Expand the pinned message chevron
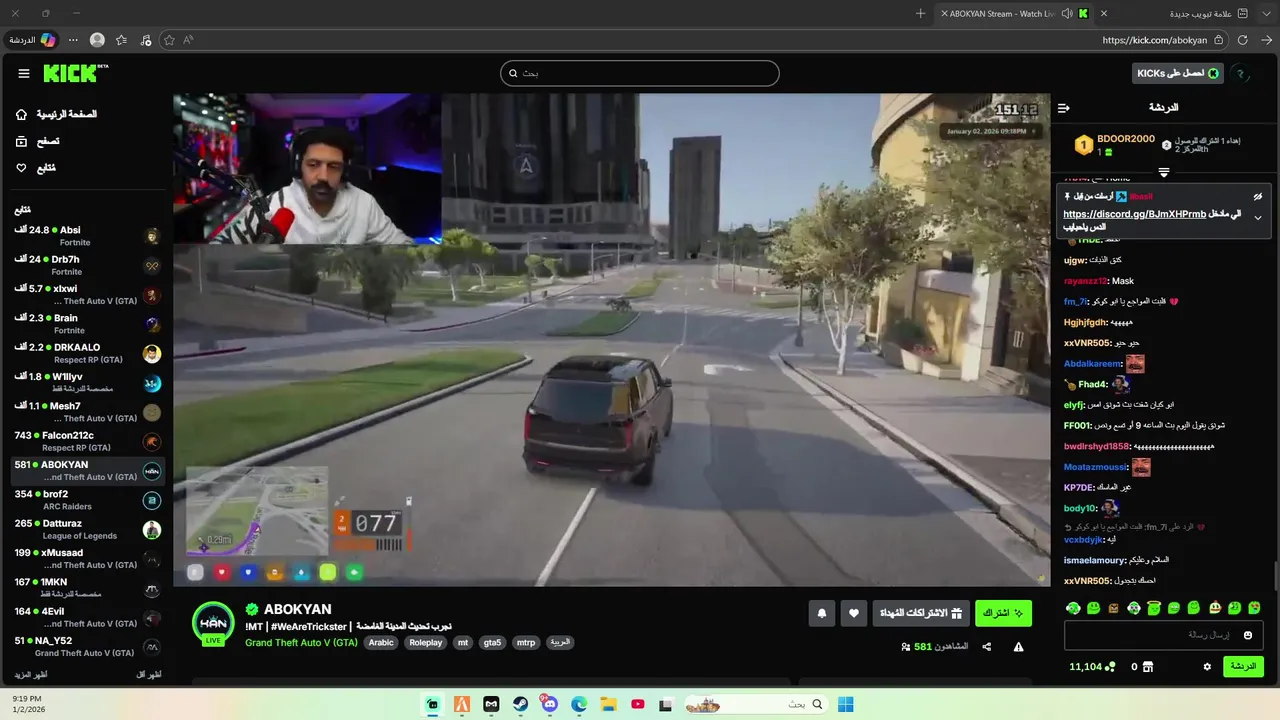This screenshot has width=1280, height=720. pyautogui.click(x=1258, y=218)
